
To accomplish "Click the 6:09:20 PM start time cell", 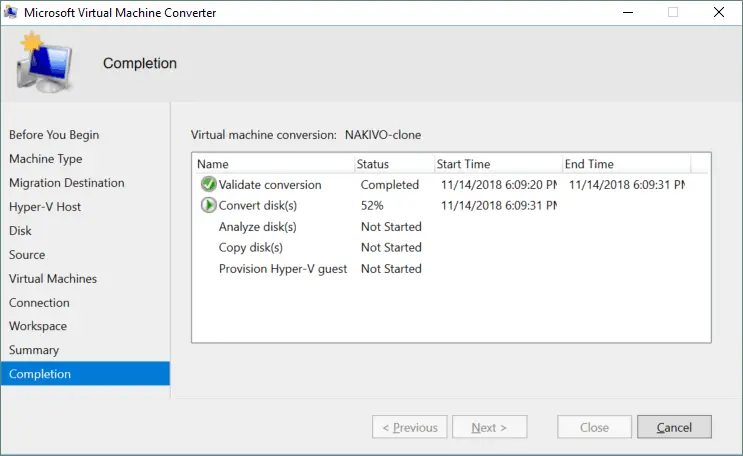I will pyautogui.click(x=499, y=185).
